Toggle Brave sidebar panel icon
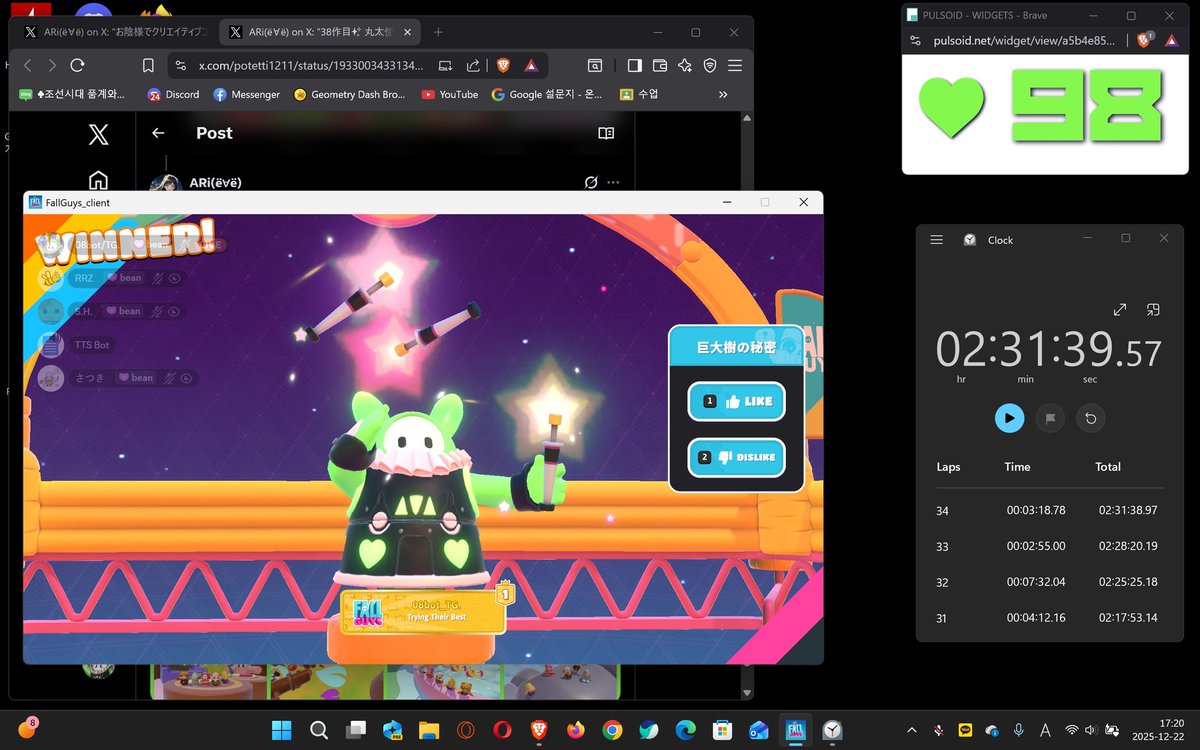 click(634, 65)
